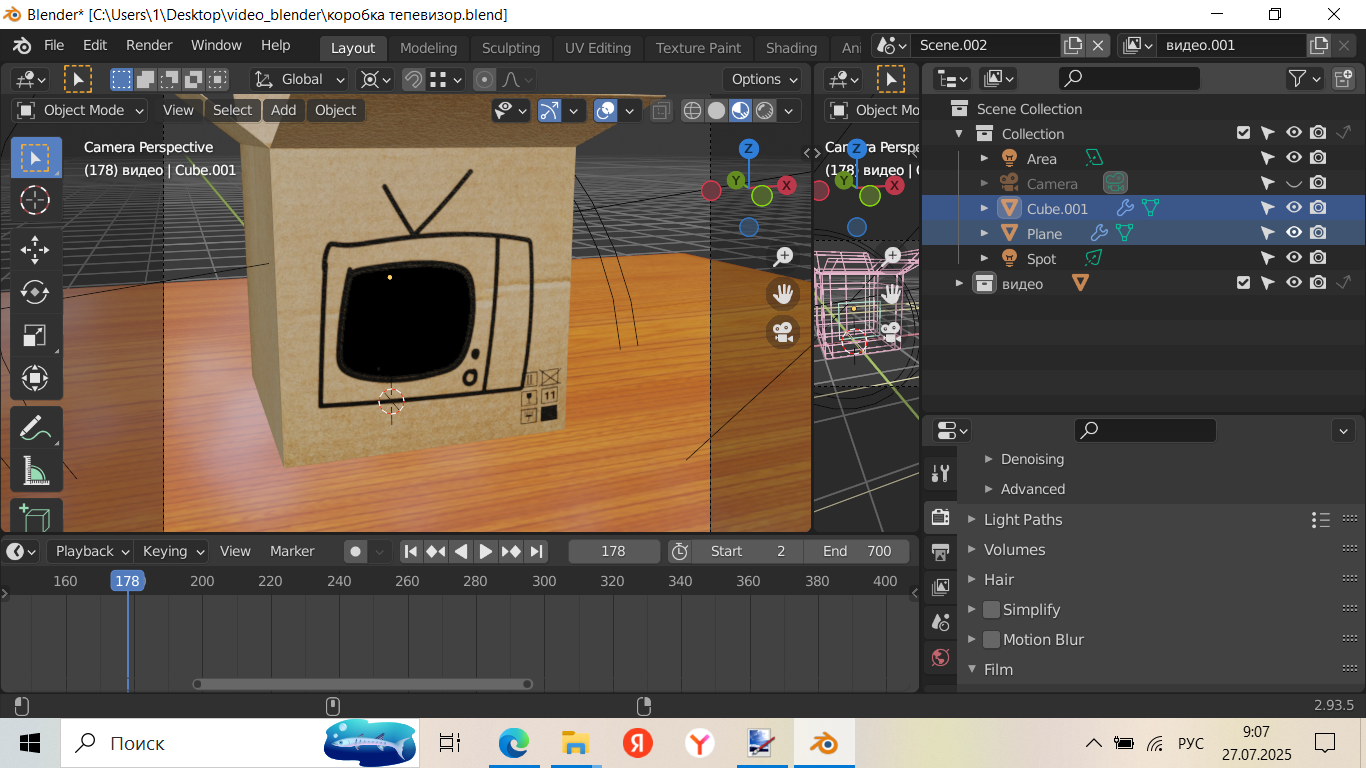Switch to the Shading workspace tab
This screenshot has height=768, width=1366.
(x=791, y=48)
